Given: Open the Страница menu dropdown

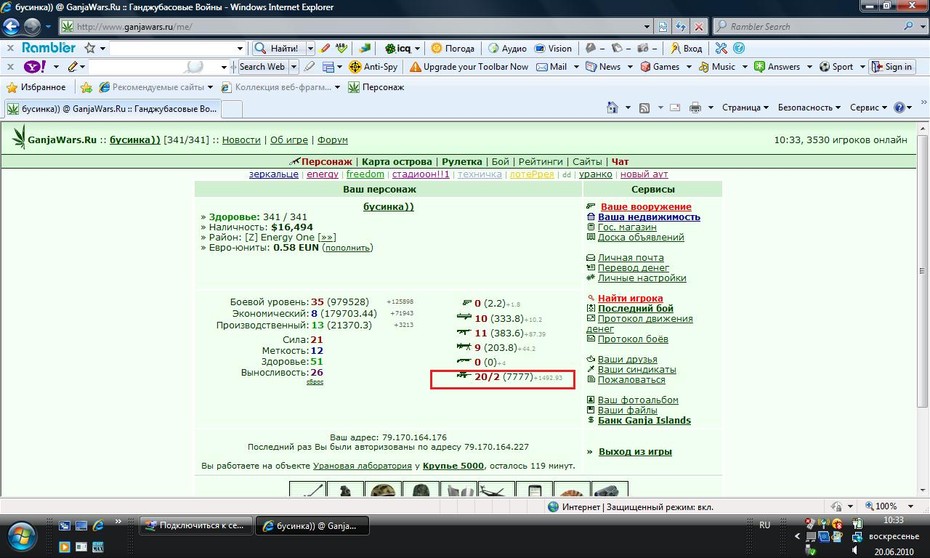Looking at the screenshot, I should 745,107.
